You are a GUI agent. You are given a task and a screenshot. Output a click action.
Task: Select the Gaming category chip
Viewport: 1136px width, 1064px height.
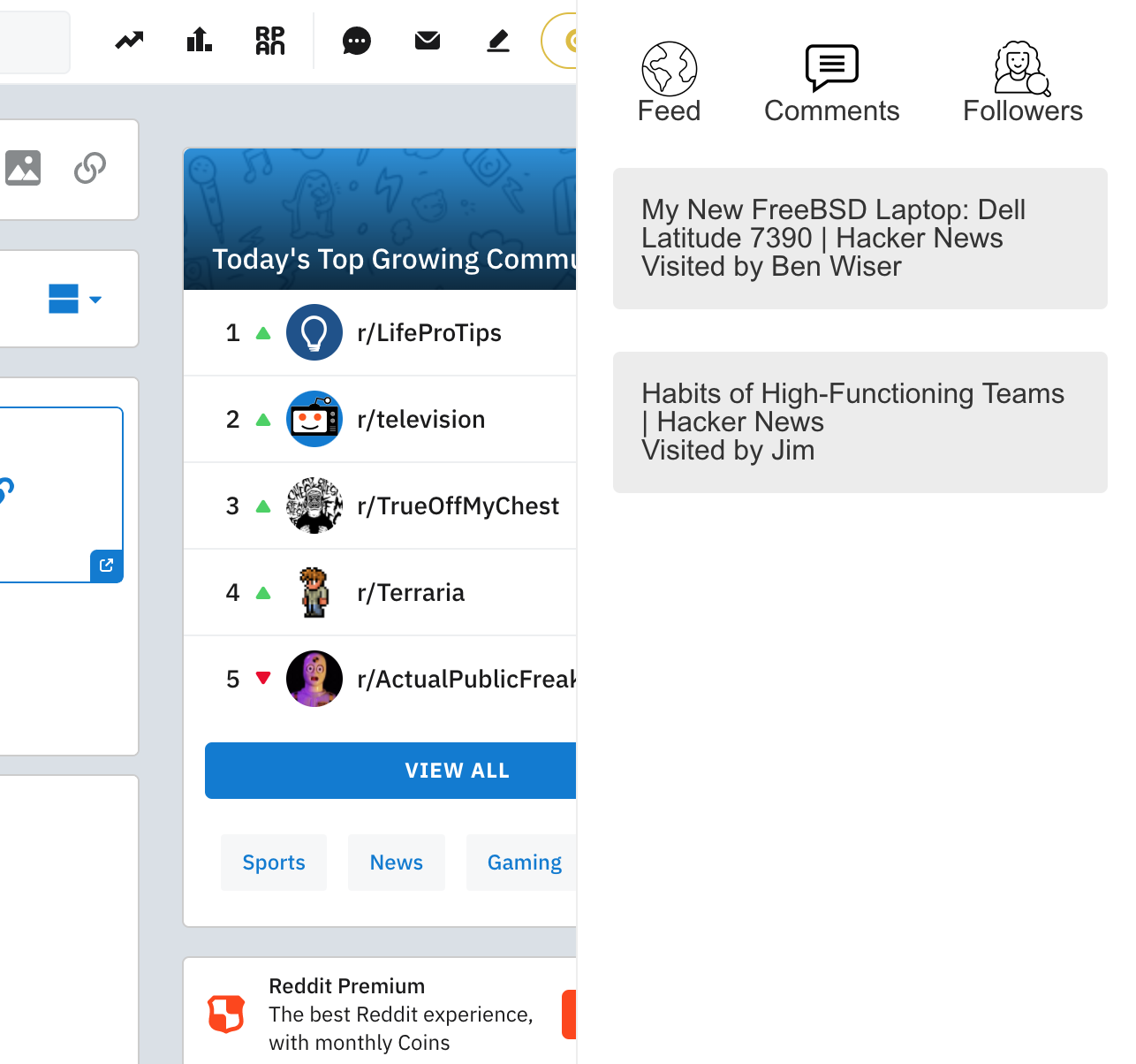tap(524, 863)
